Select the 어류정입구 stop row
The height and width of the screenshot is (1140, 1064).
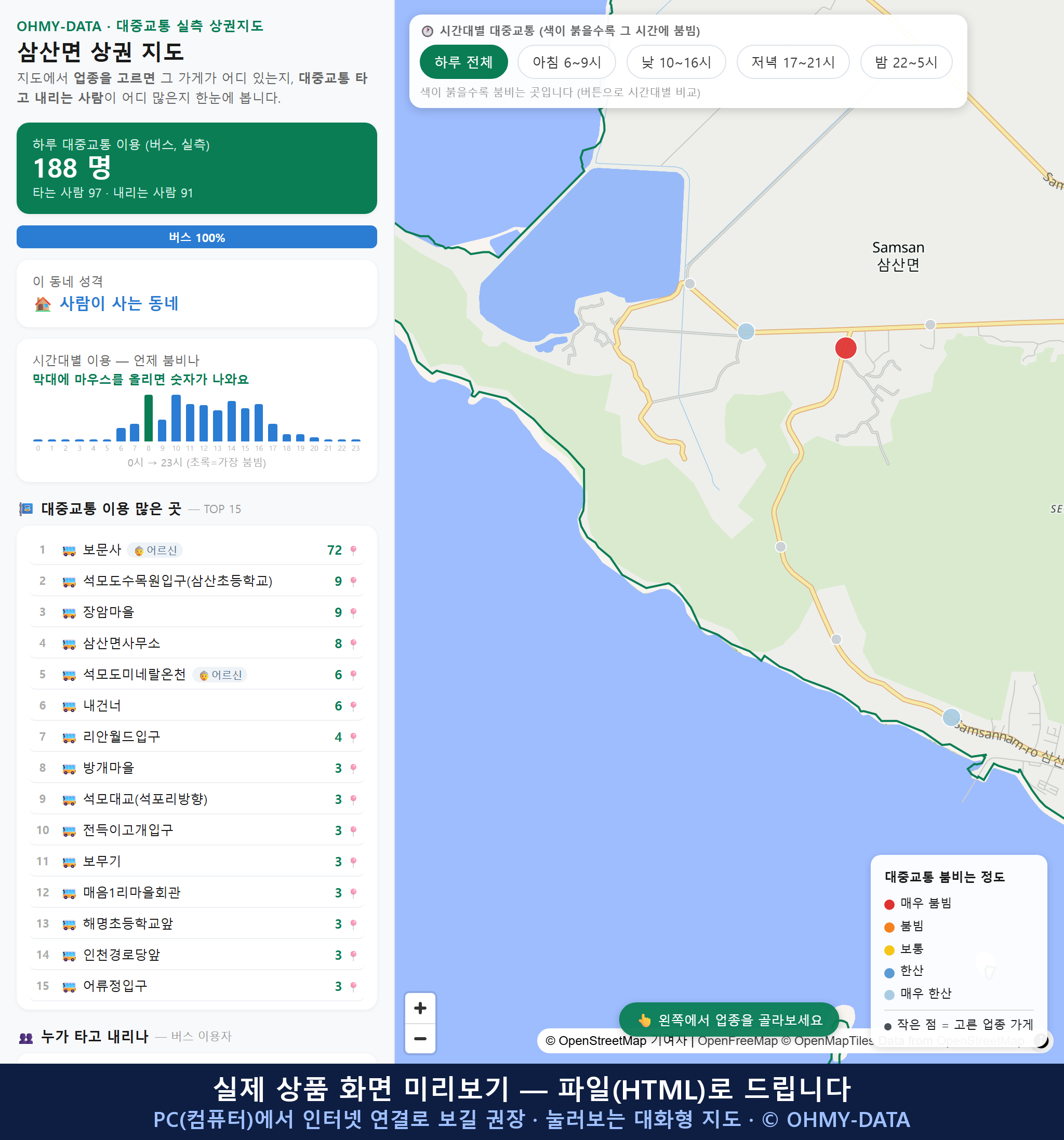(197, 986)
